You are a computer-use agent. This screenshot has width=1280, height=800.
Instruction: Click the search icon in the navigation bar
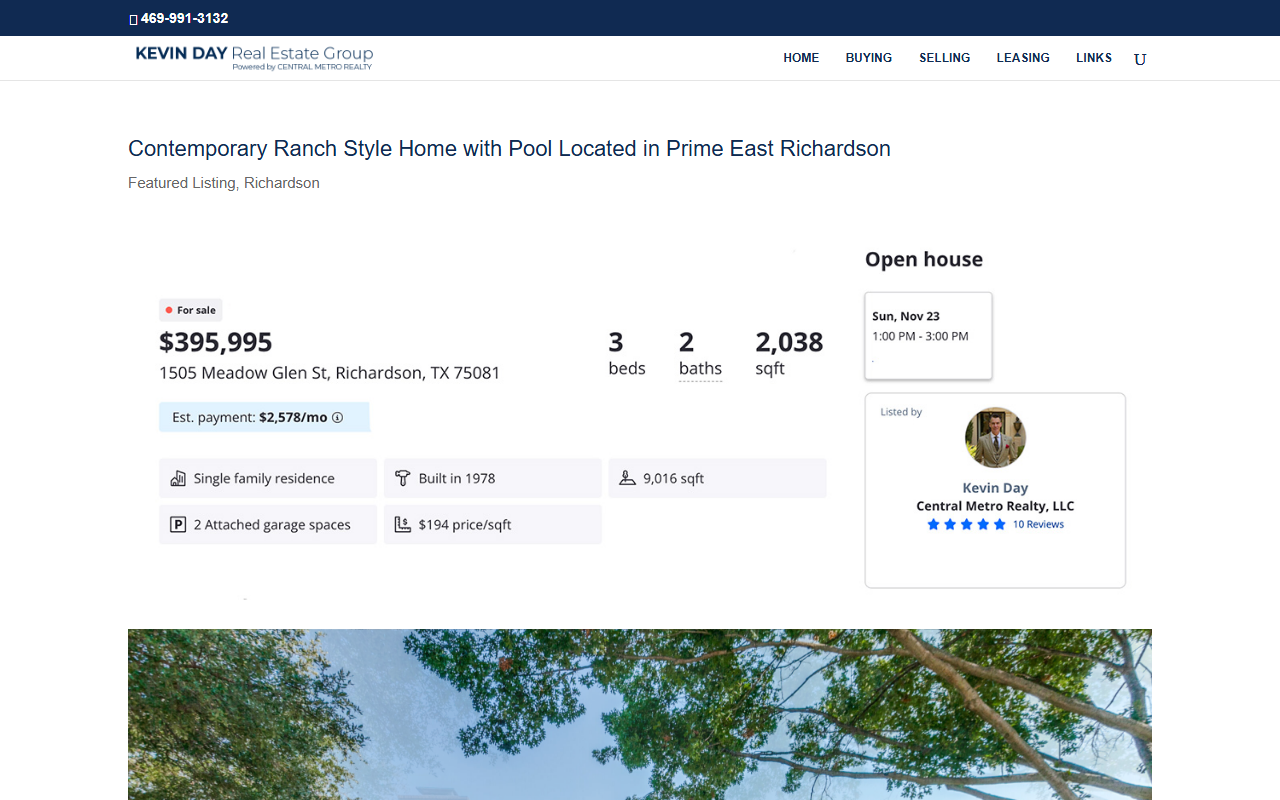[1140, 59]
